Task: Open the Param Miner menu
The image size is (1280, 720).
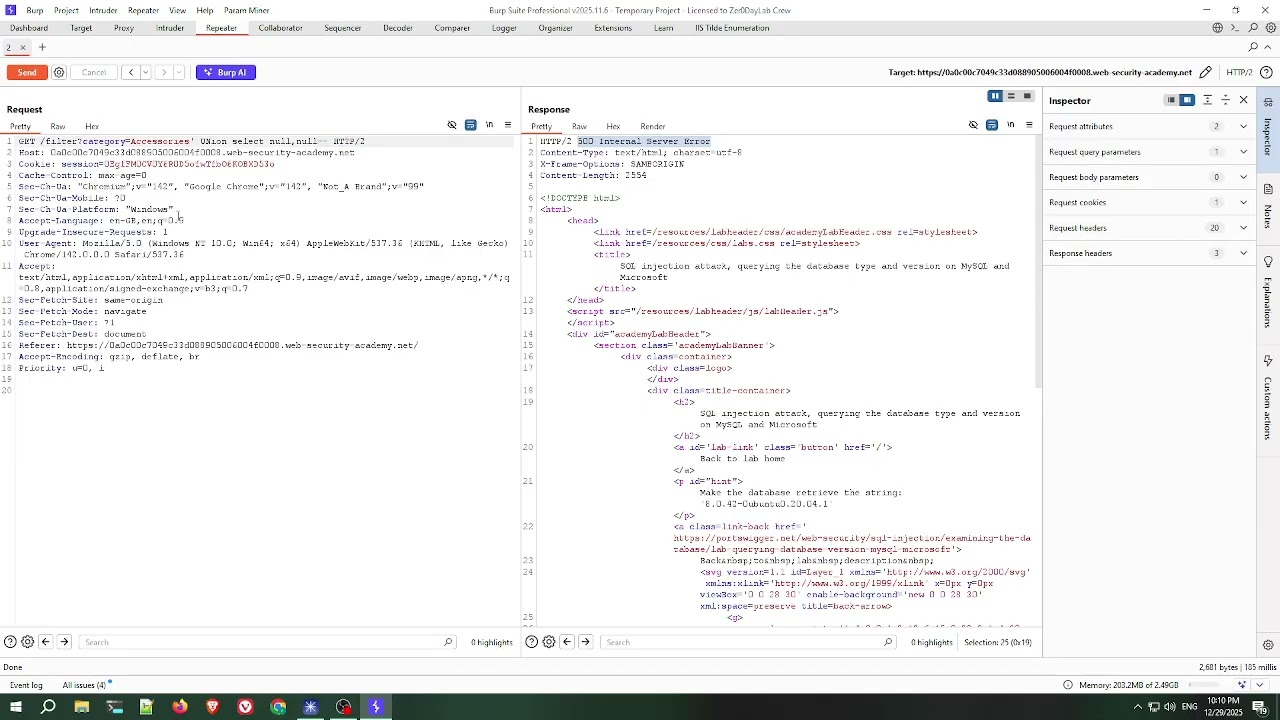Action: tap(246, 10)
